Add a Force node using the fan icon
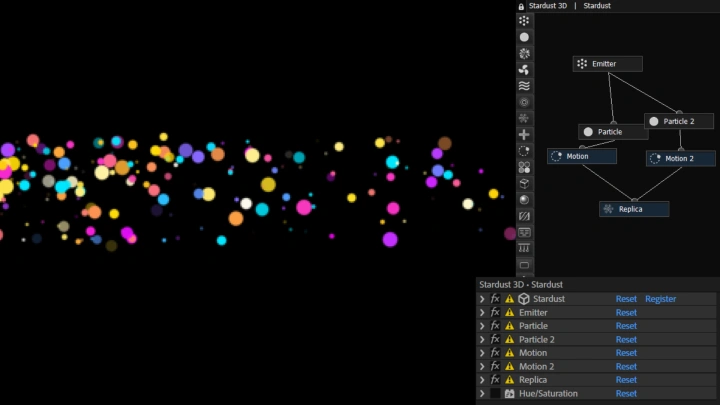Viewport: 720px width, 405px height. click(524, 70)
